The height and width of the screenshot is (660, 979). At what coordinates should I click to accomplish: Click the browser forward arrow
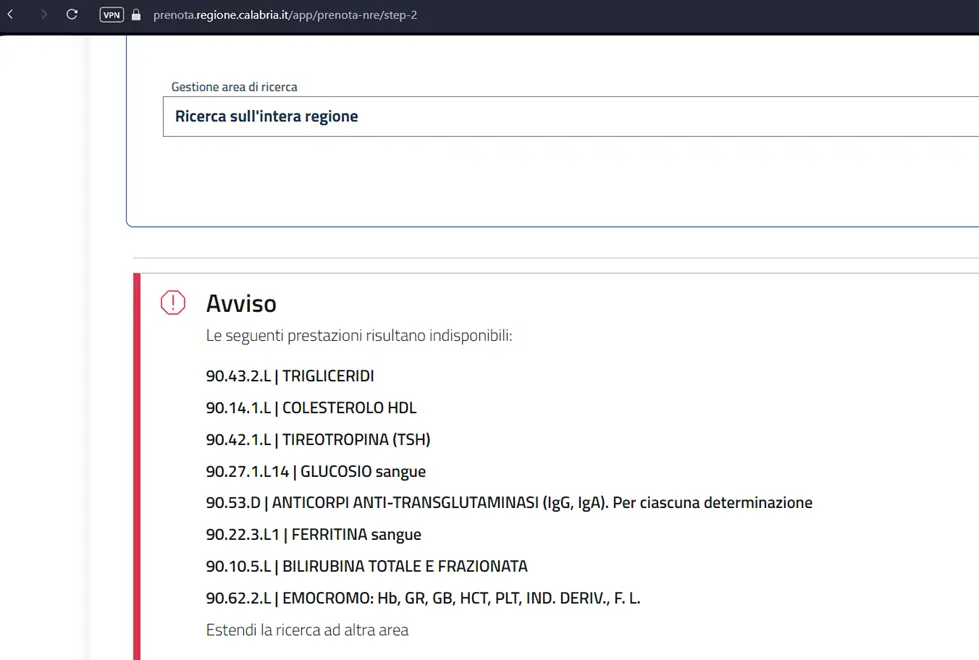point(43,14)
